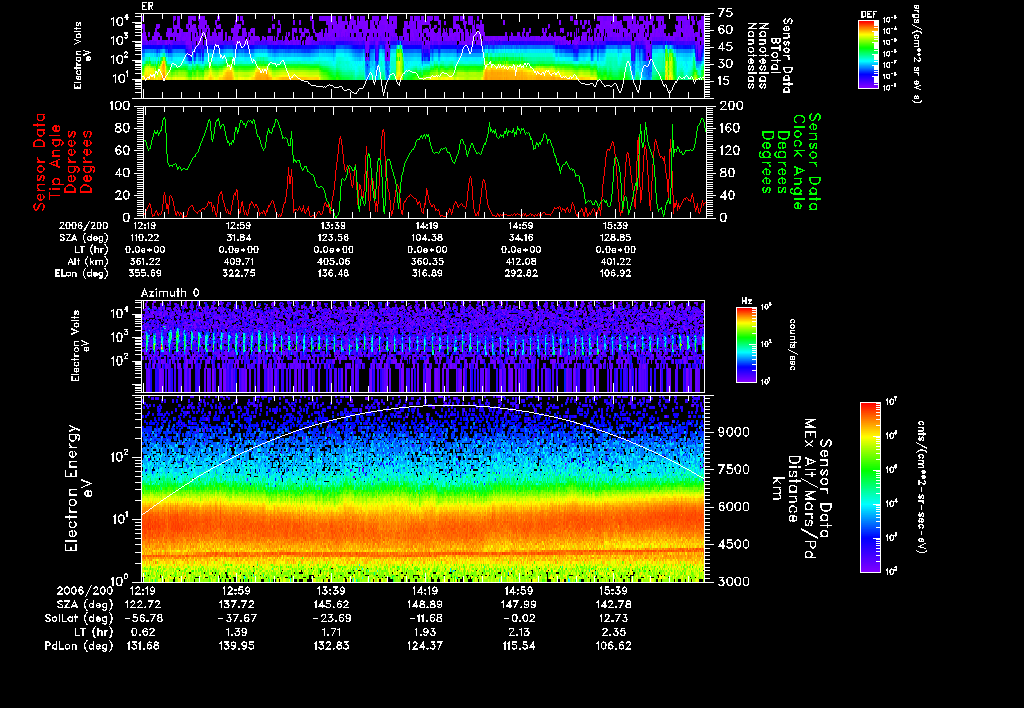Select ELon value 106.92
Image resolution: width=1024 pixels, height=708 pixels.
point(615,273)
